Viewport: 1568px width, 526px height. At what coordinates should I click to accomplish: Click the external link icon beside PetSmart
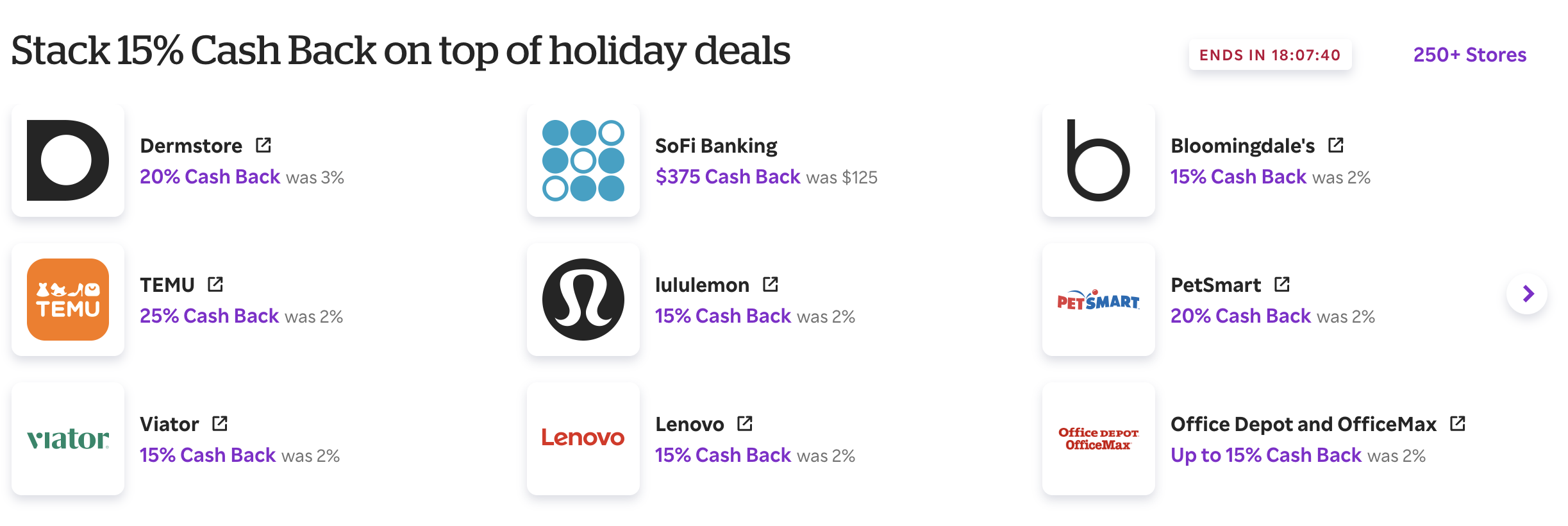(x=1282, y=284)
